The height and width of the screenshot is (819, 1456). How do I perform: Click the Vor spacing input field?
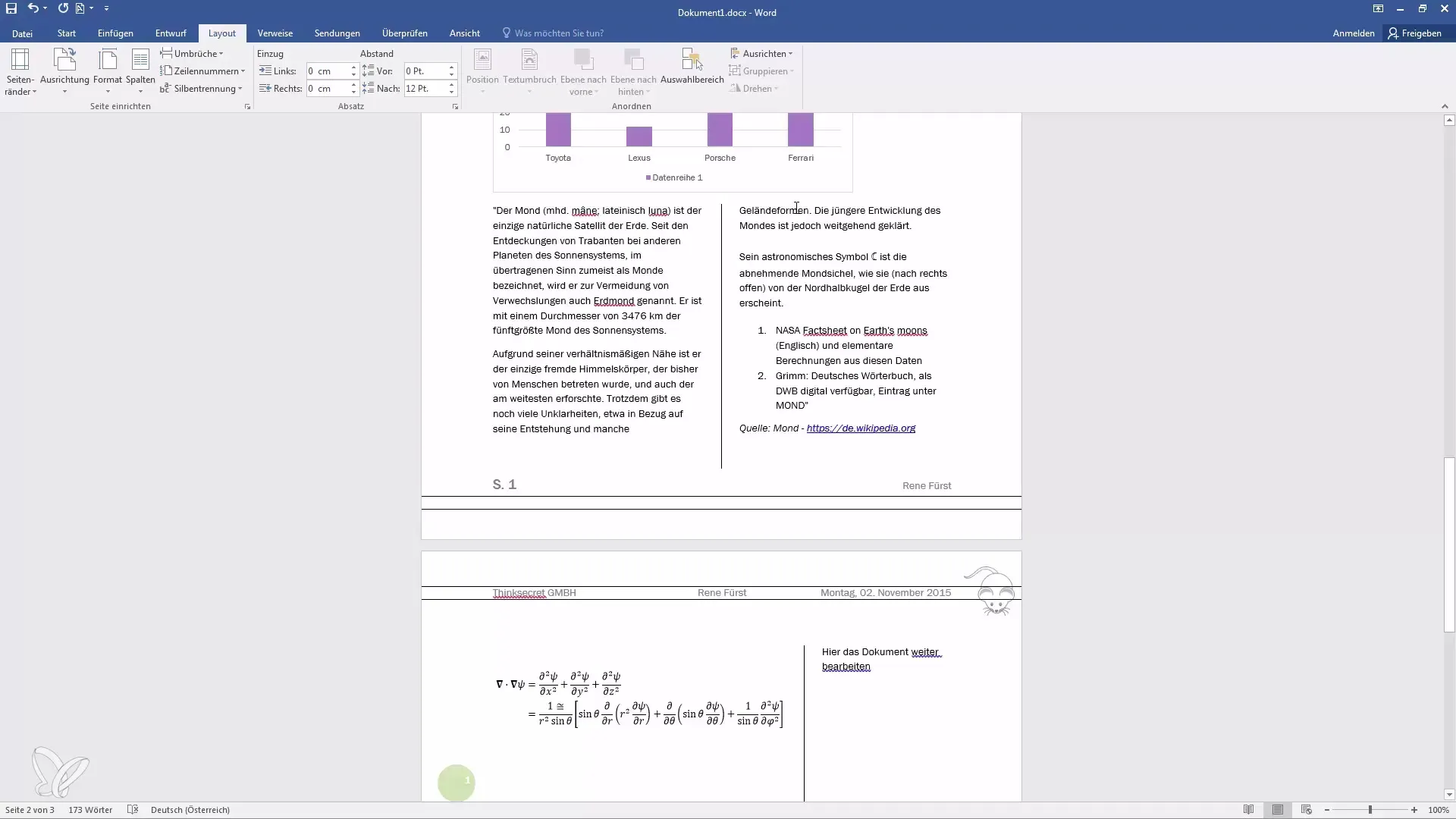pos(425,71)
